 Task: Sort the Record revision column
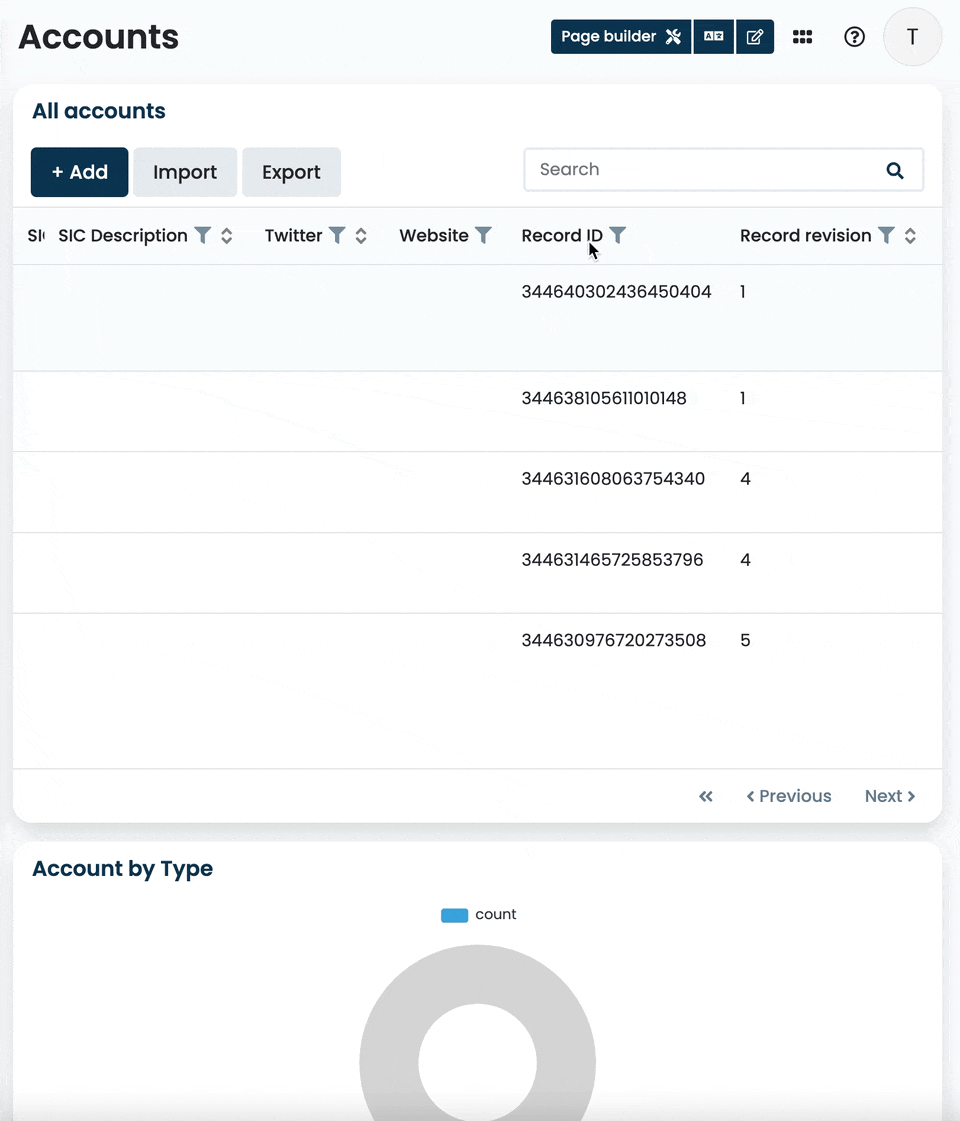[910, 235]
